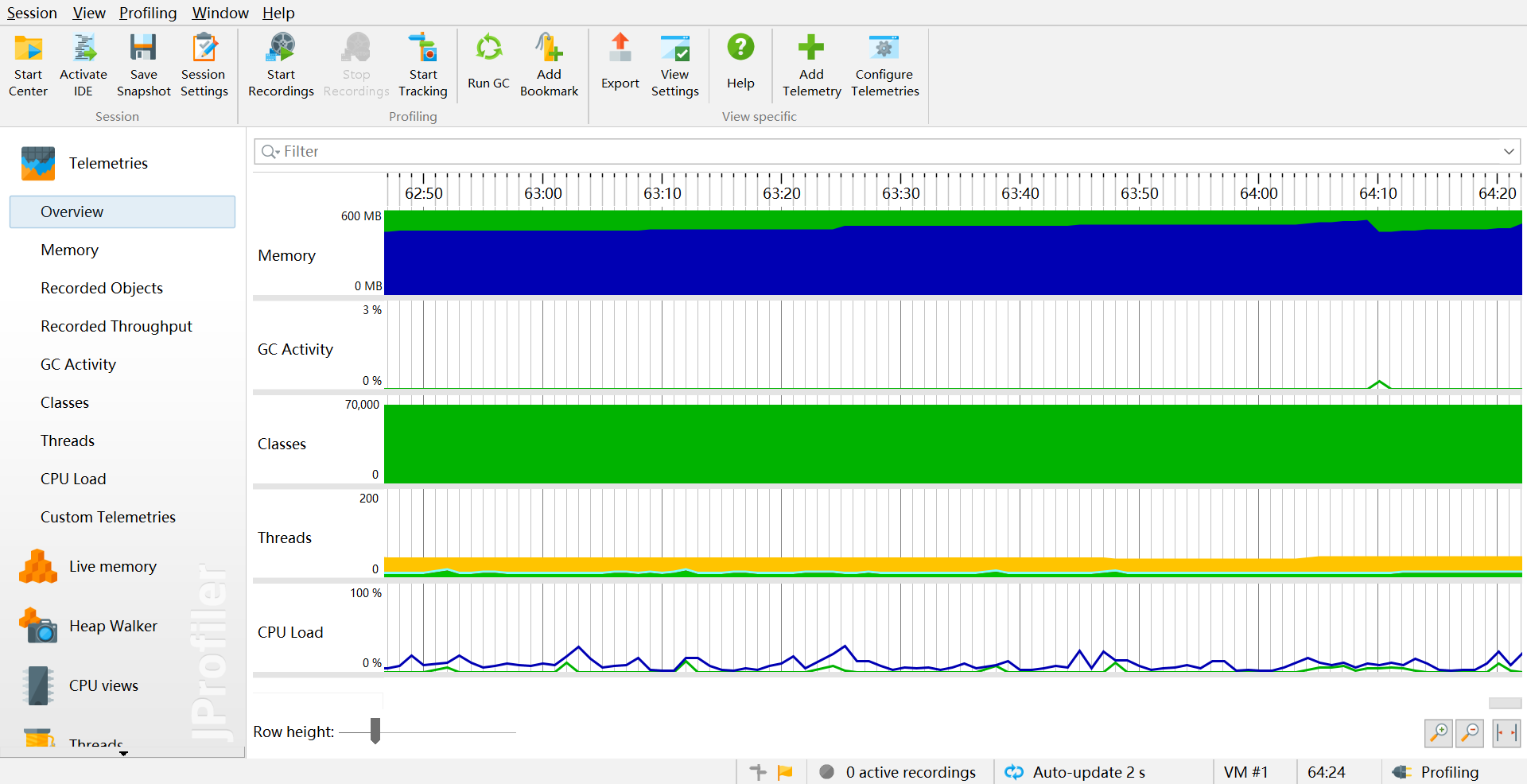Add a new telemetry
This screenshot has height=784, width=1527.
tap(811, 65)
